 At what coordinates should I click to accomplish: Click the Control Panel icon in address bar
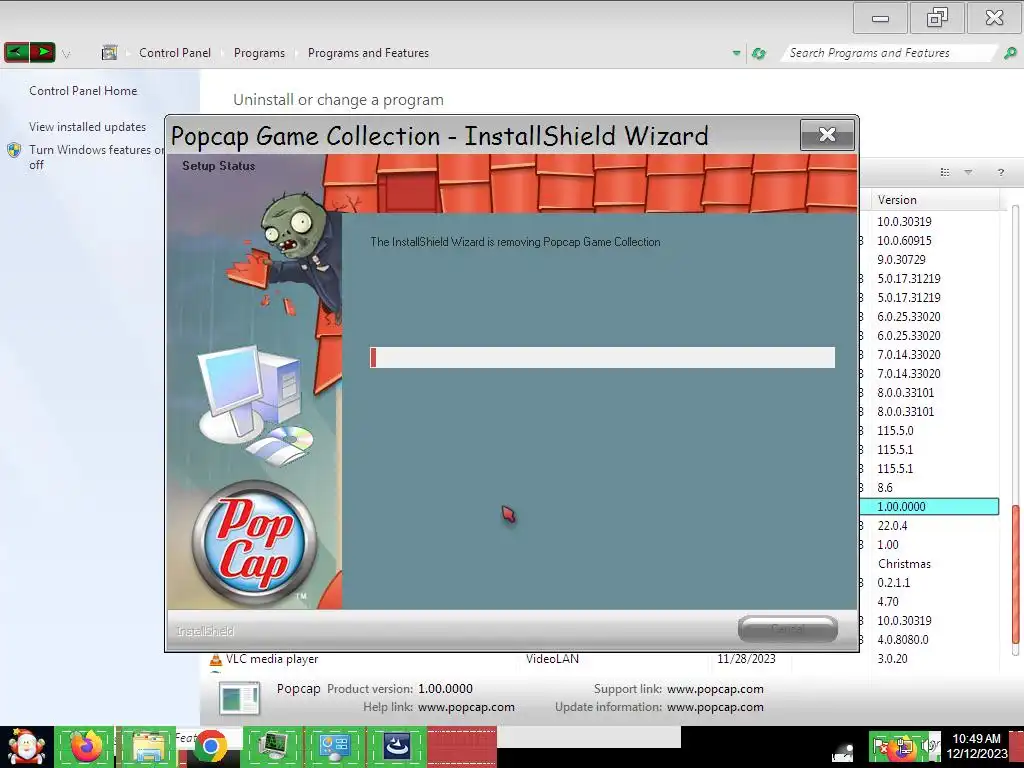click(109, 53)
